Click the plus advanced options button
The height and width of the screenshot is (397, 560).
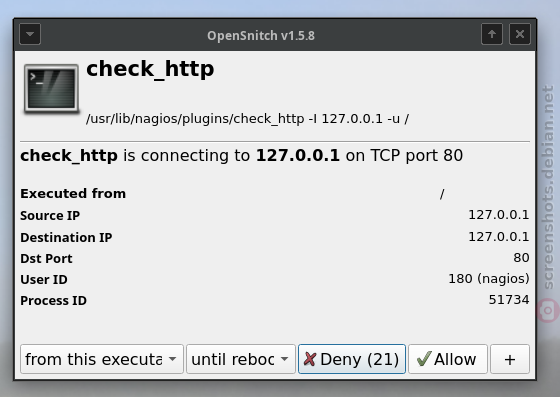[510, 359]
